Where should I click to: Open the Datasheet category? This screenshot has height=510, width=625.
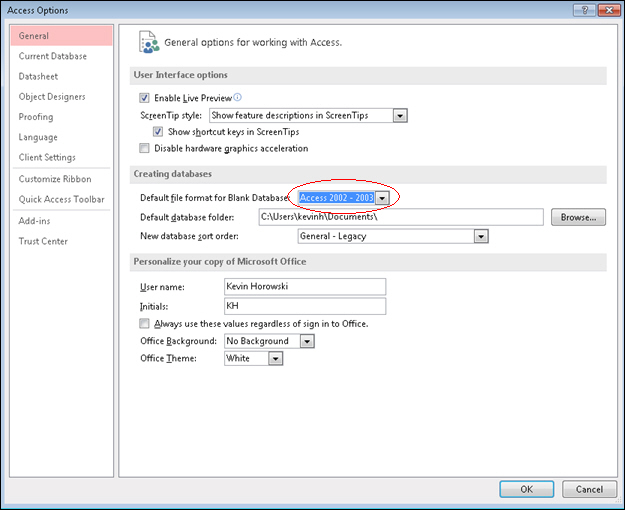[62, 77]
